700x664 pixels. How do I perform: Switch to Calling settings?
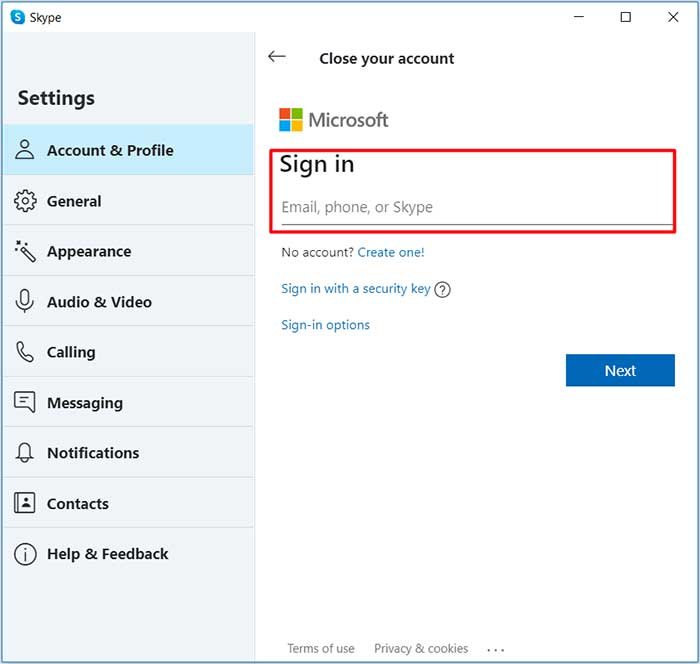tap(129, 352)
